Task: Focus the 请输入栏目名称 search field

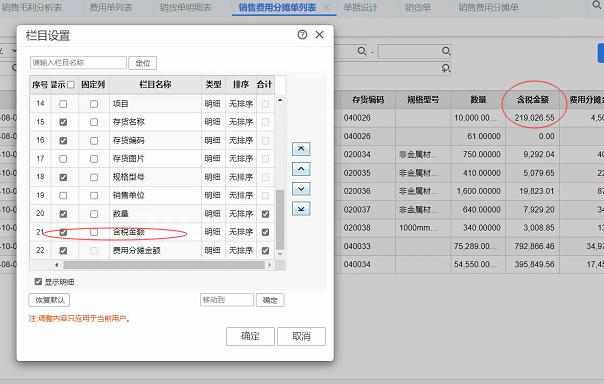Action: 78,62
